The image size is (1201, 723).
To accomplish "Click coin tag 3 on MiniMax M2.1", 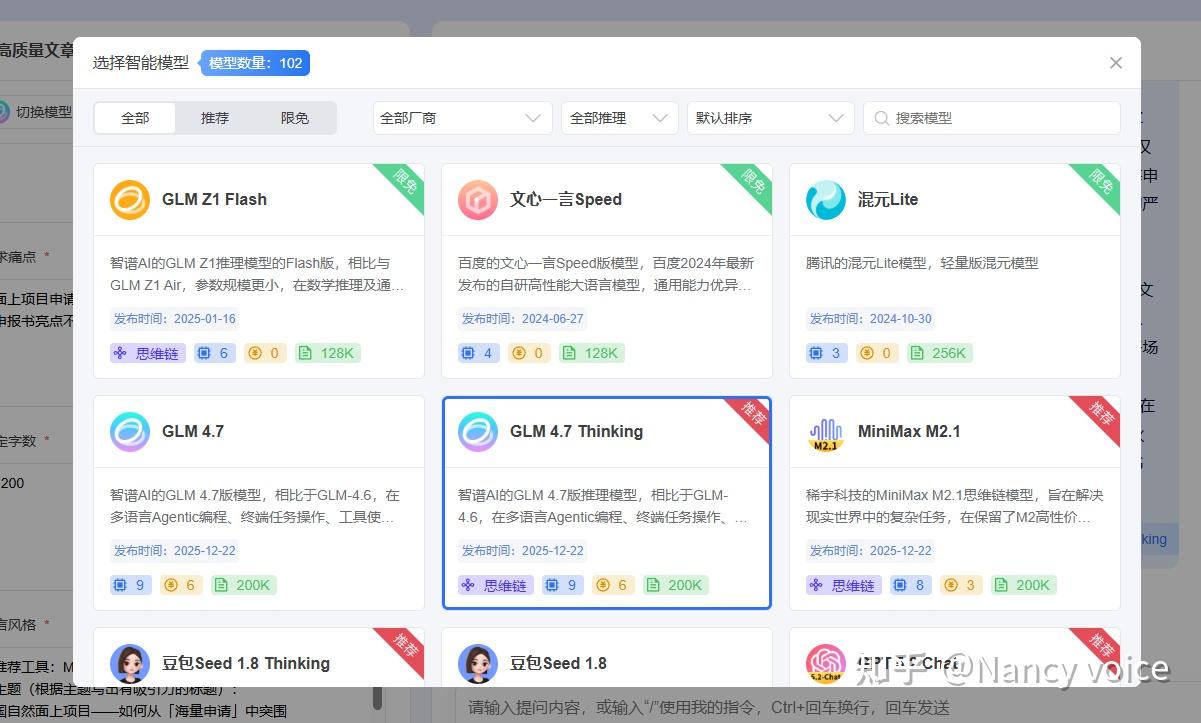I will [x=961, y=585].
